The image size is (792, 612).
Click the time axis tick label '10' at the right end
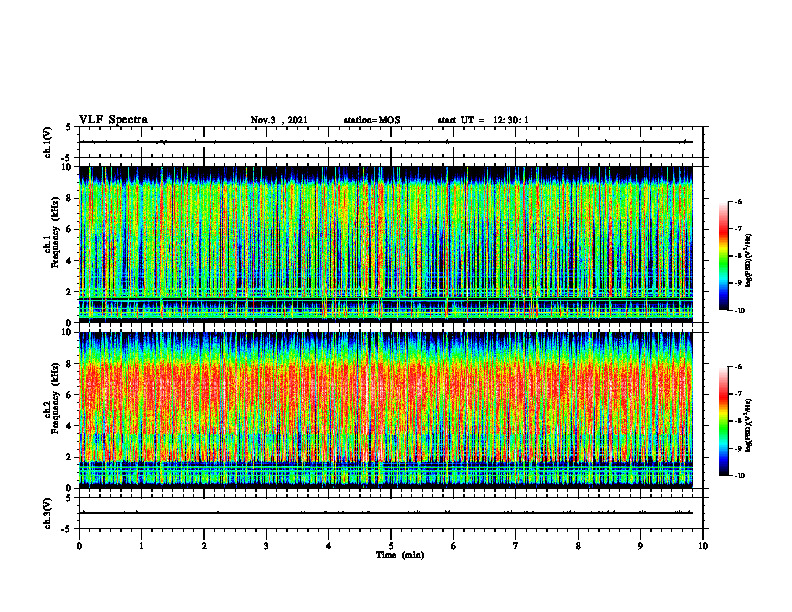click(703, 546)
